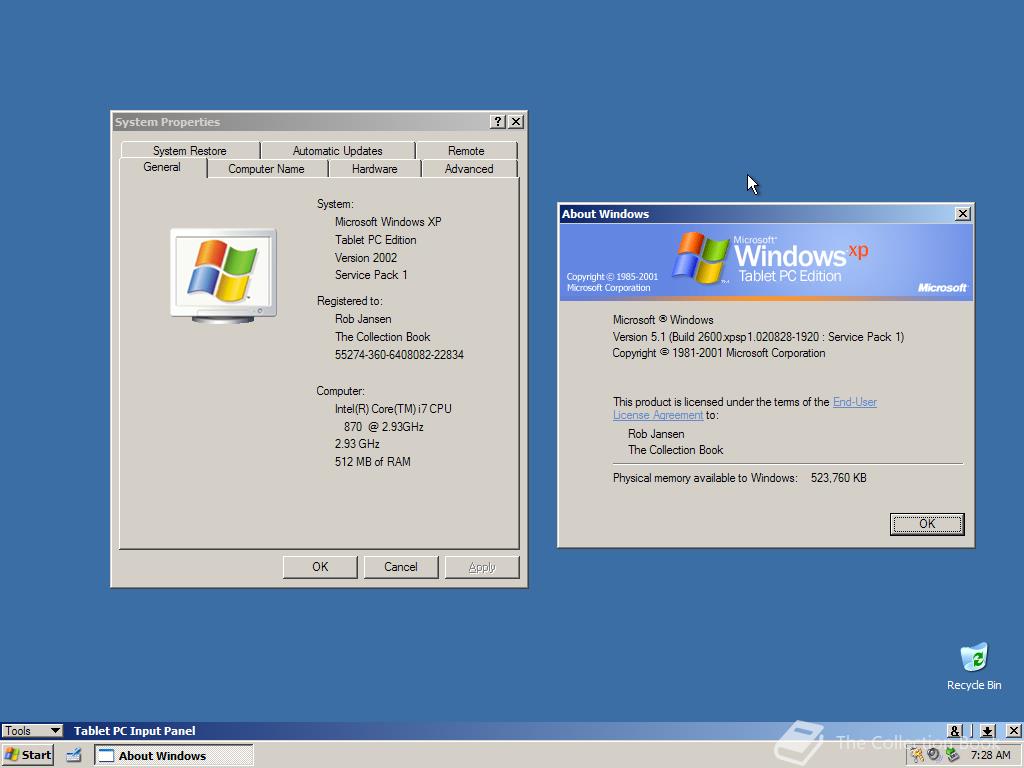This screenshot has width=1024, height=768.
Task: Switch to the Hardware tab
Action: [x=374, y=168]
